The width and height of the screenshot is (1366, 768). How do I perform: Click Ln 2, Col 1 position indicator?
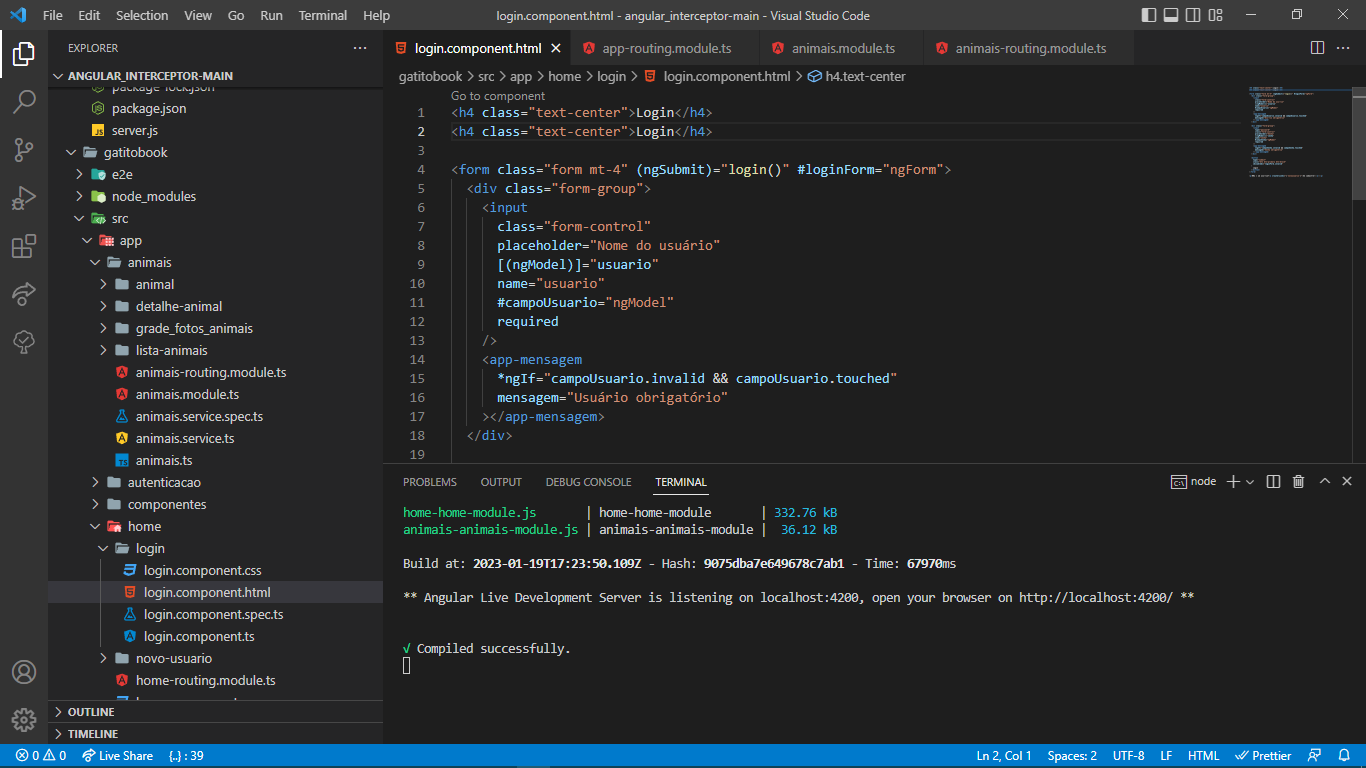tap(1004, 756)
